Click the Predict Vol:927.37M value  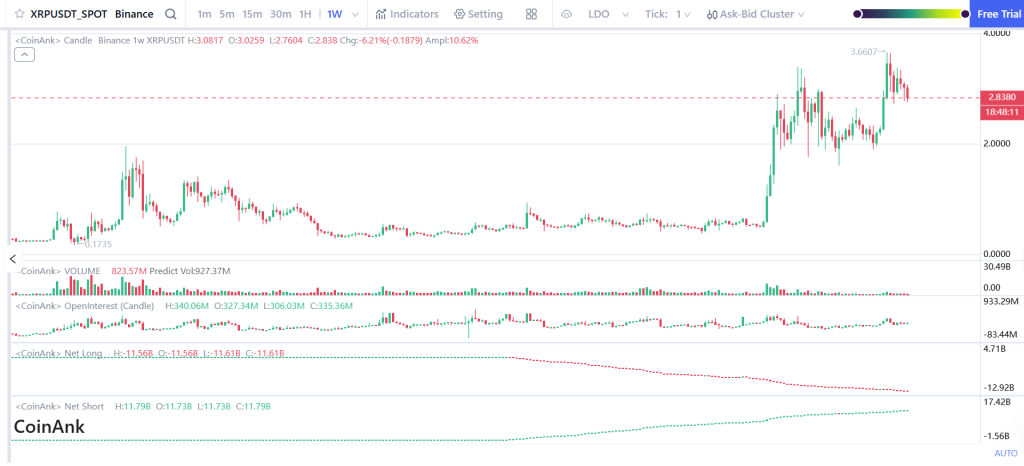(189, 271)
